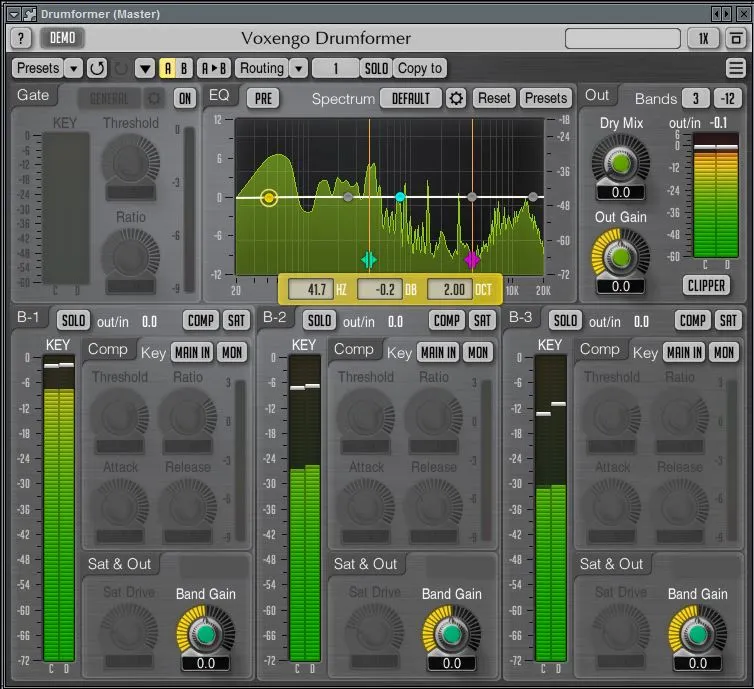
Task: Click the CLIPPER button
Action: pyautogui.click(x=708, y=285)
